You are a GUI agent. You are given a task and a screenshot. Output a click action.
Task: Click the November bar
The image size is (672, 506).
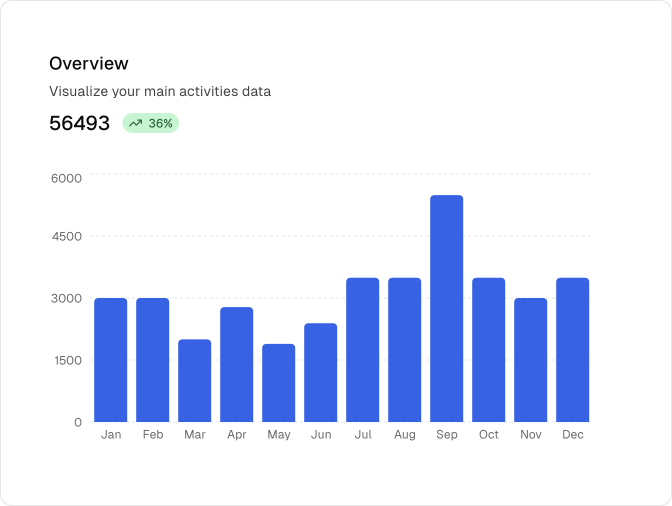click(531, 360)
